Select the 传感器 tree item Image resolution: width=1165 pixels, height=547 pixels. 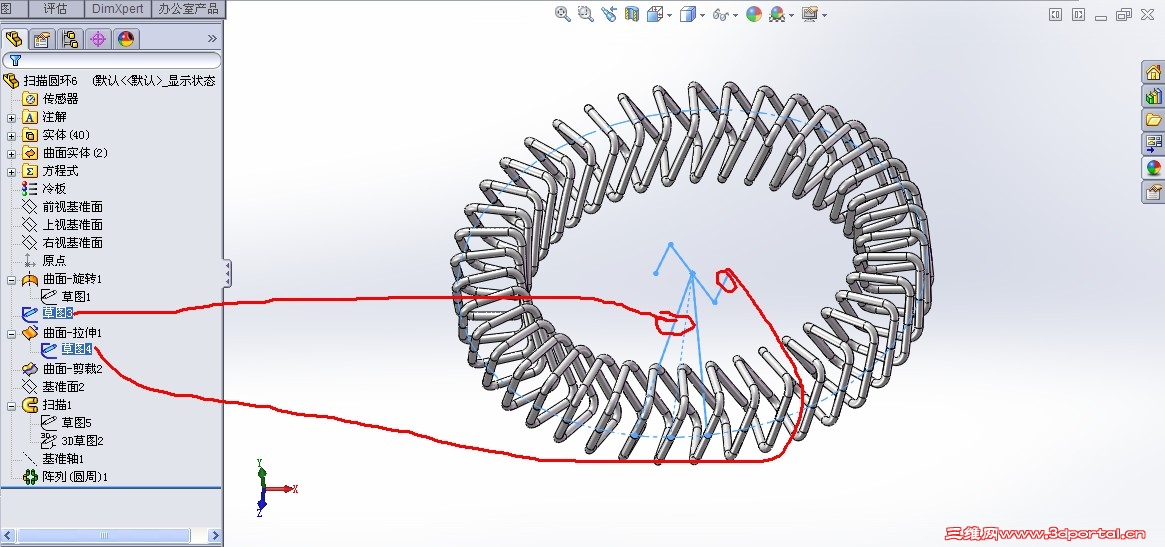(x=60, y=98)
